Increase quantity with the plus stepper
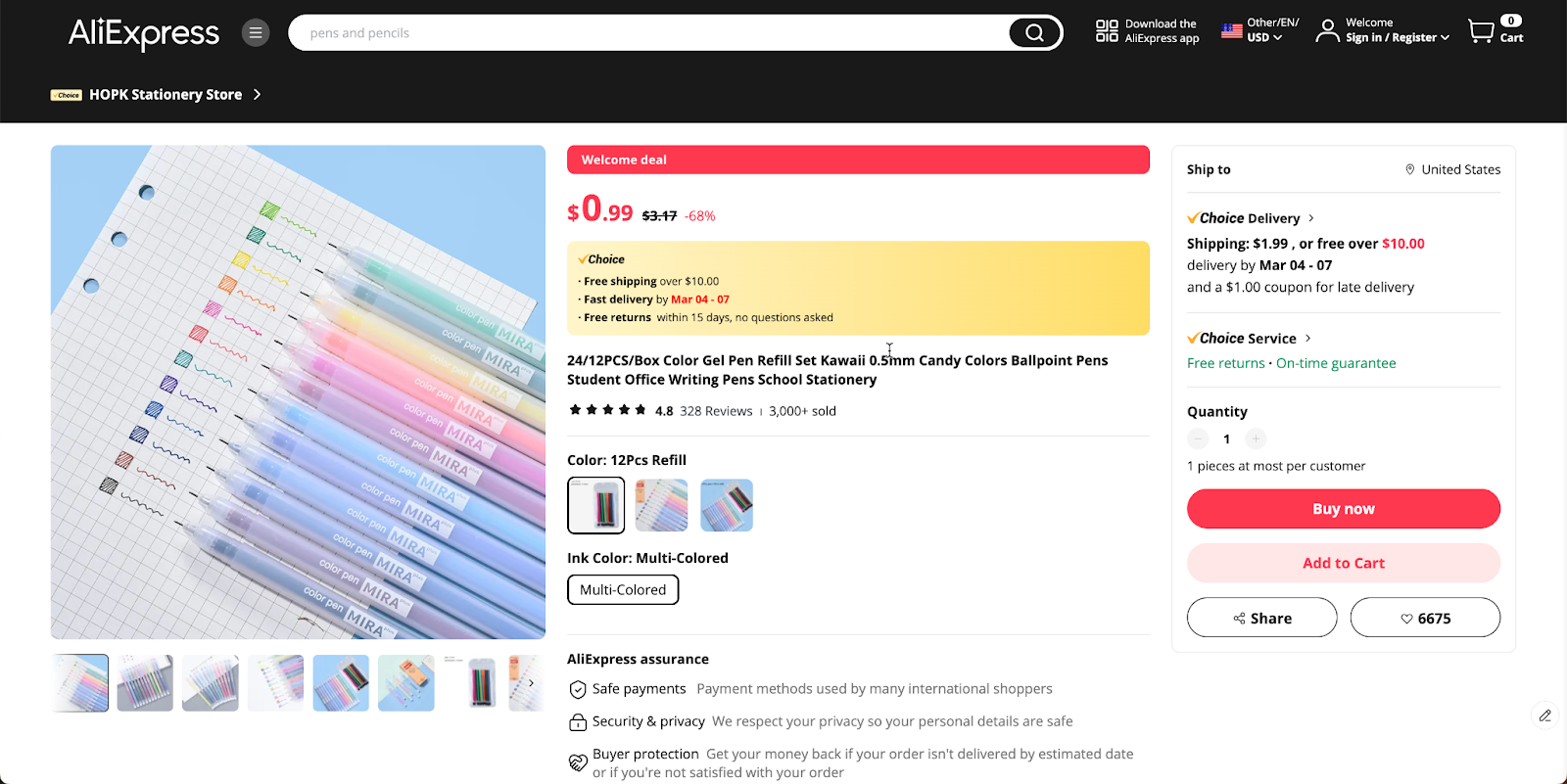 pyautogui.click(x=1255, y=438)
